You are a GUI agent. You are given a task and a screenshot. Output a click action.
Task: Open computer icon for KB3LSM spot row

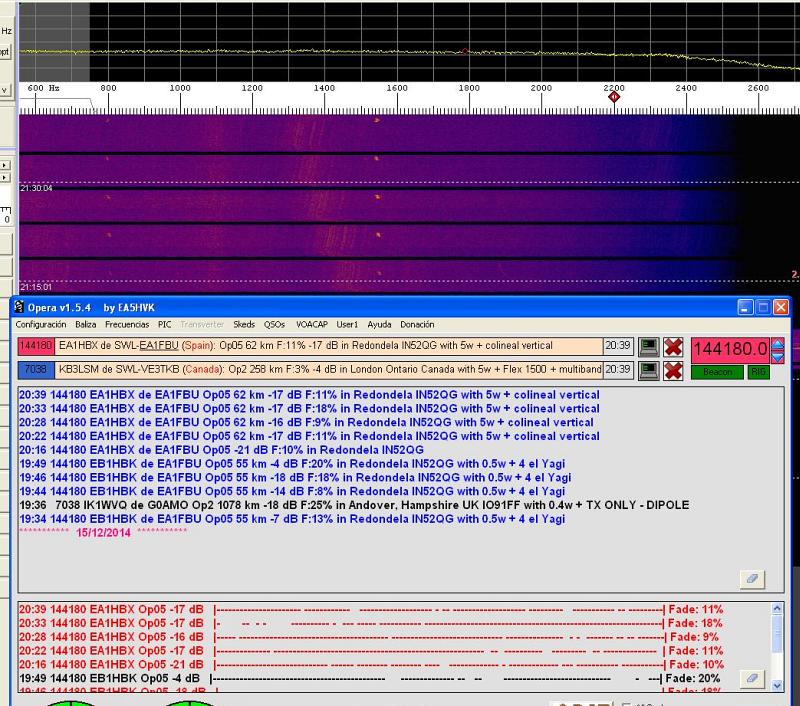(649, 370)
